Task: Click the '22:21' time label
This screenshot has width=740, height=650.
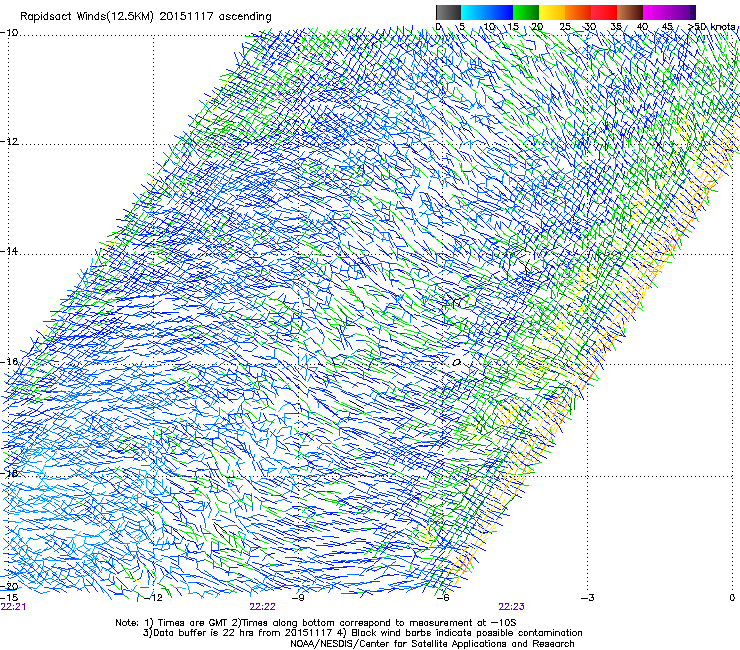Action: 13,607
